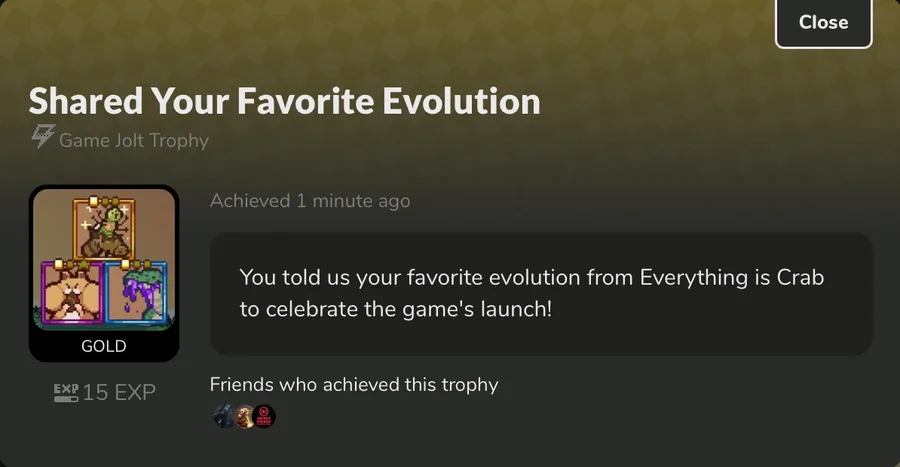Click the word Evolution in the title
900x467 pixels.
click(461, 101)
